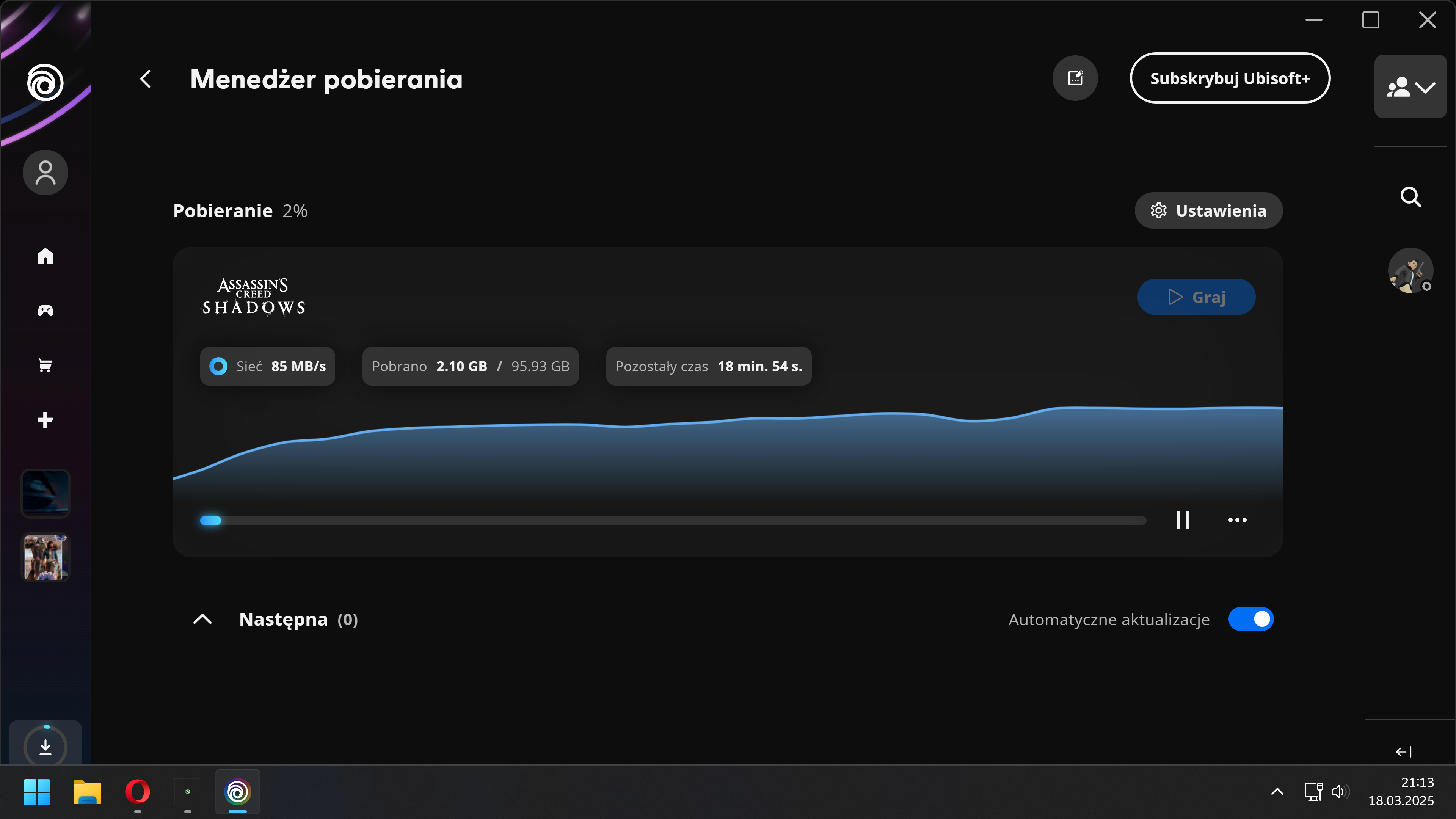Open the download's three-dots options menu
1456x819 pixels.
1237,520
